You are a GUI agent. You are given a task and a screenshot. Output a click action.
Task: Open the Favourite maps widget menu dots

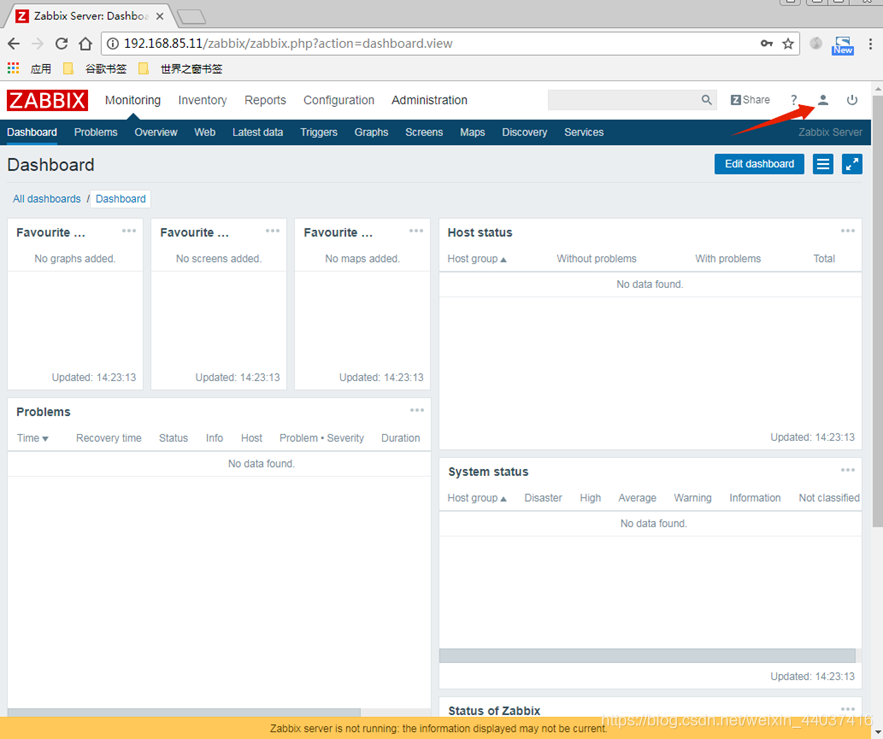coord(416,231)
